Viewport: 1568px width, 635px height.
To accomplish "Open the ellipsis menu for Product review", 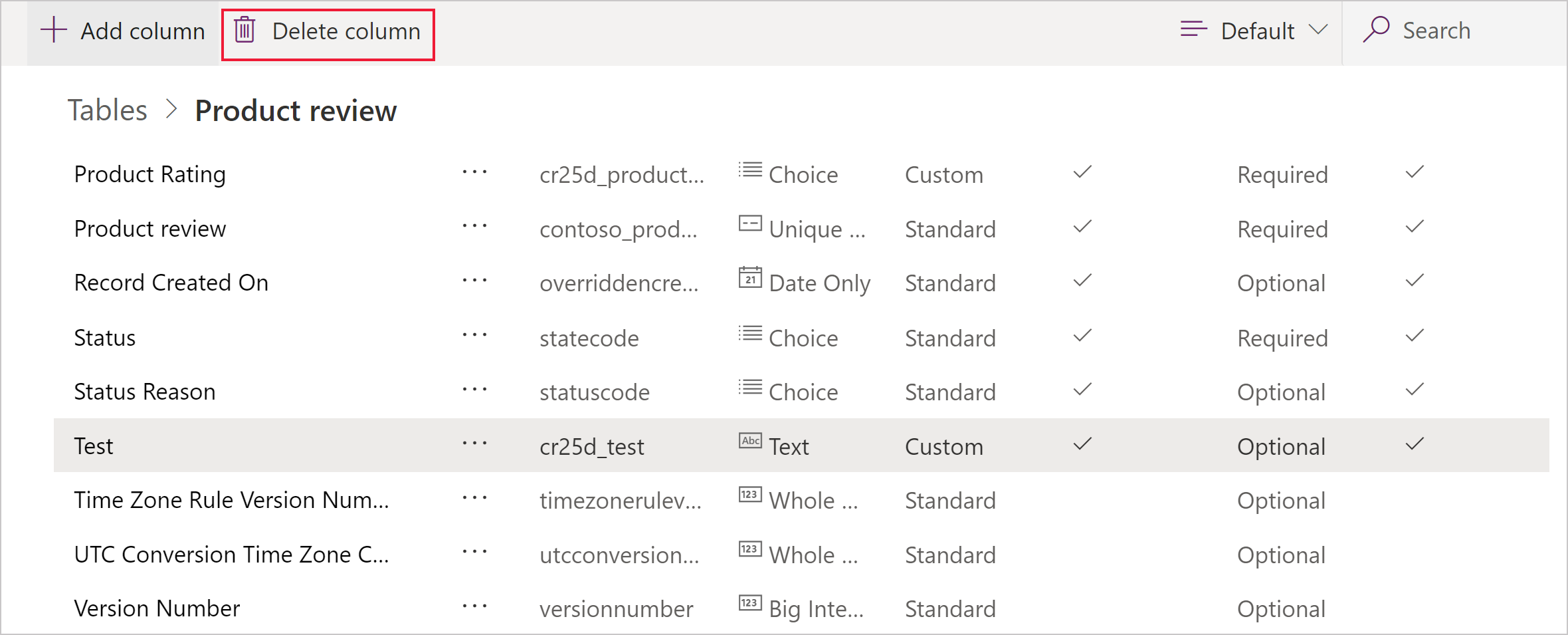I will pyautogui.click(x=474, y=226).
